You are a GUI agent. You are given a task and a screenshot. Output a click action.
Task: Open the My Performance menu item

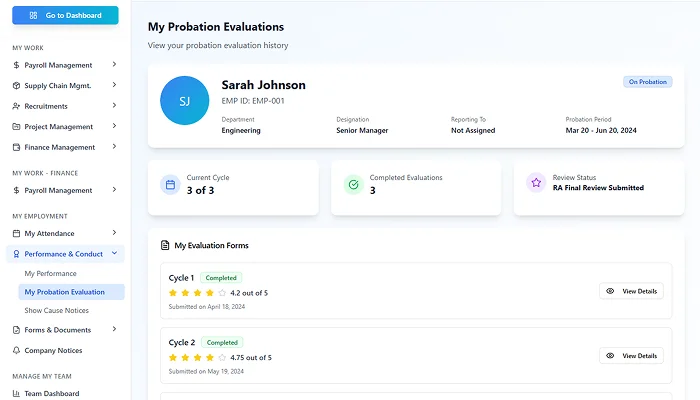pos(50,273)
